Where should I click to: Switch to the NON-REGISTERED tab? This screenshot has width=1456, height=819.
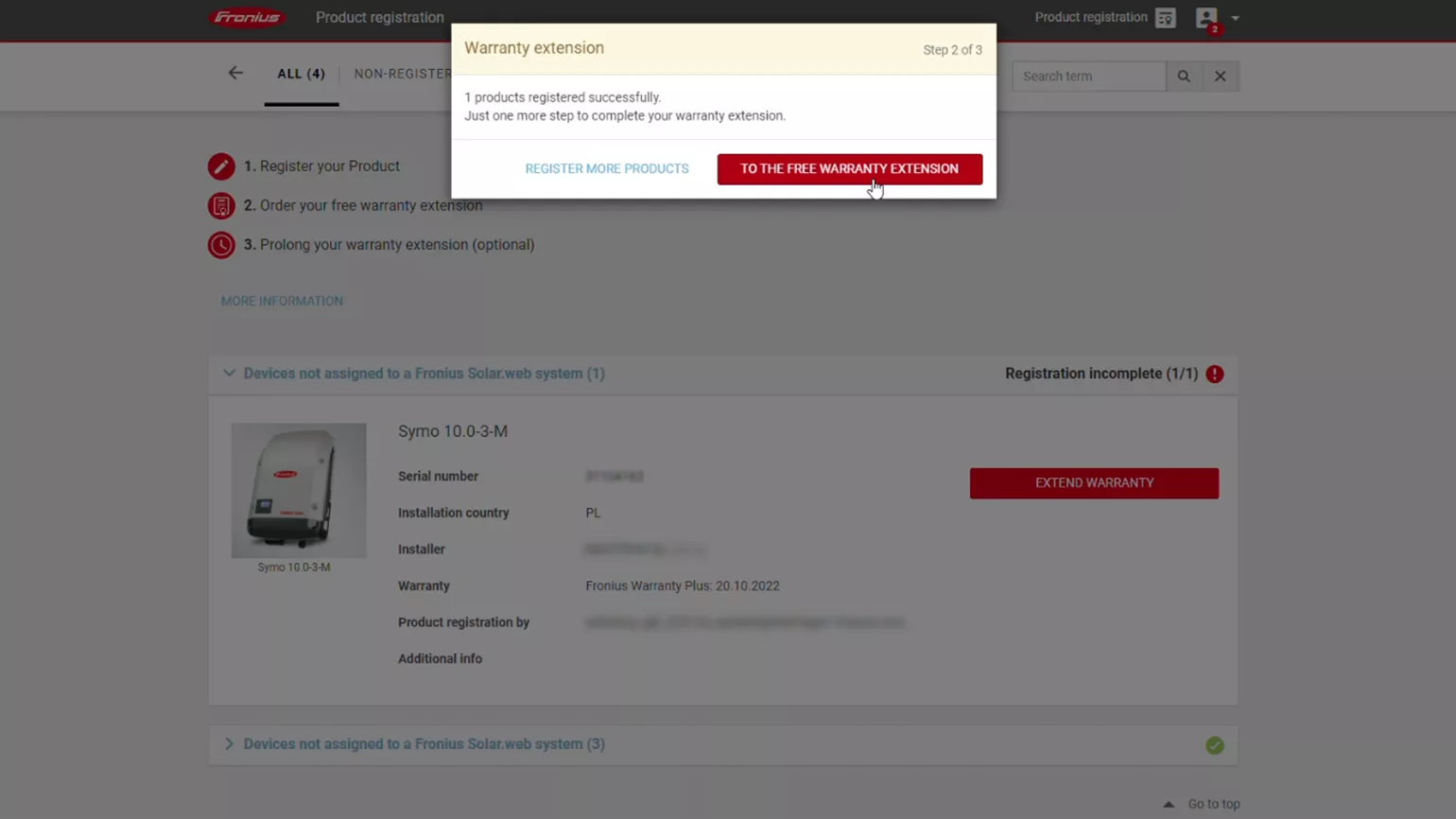click(x=403, y=74)
